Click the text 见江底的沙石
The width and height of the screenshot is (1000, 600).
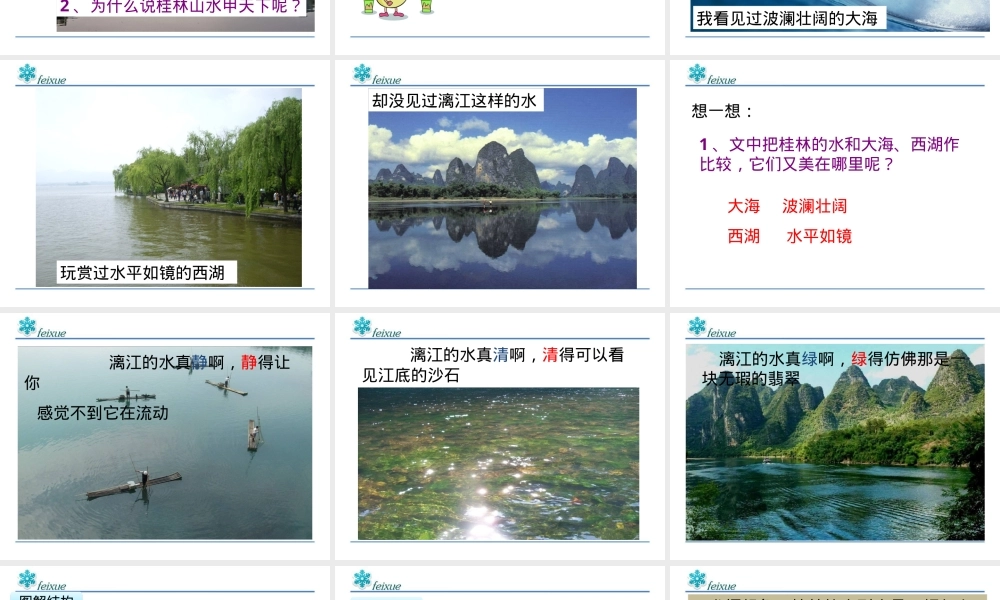click(x=411, y=376)
